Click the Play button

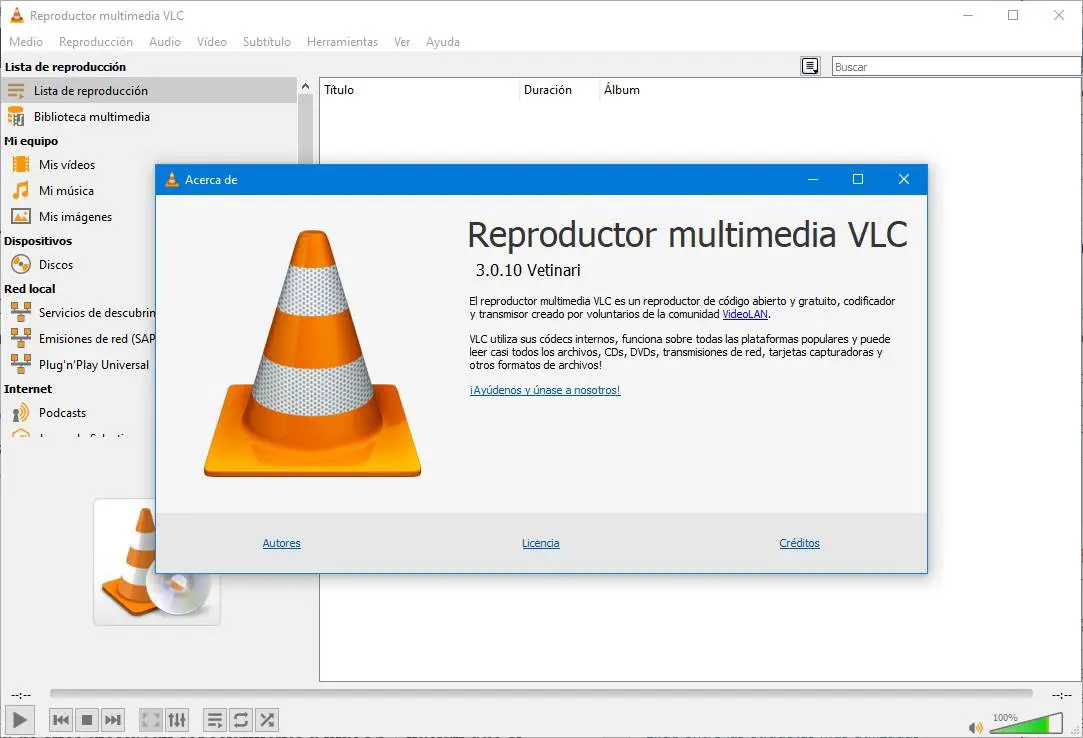[19, 720]
